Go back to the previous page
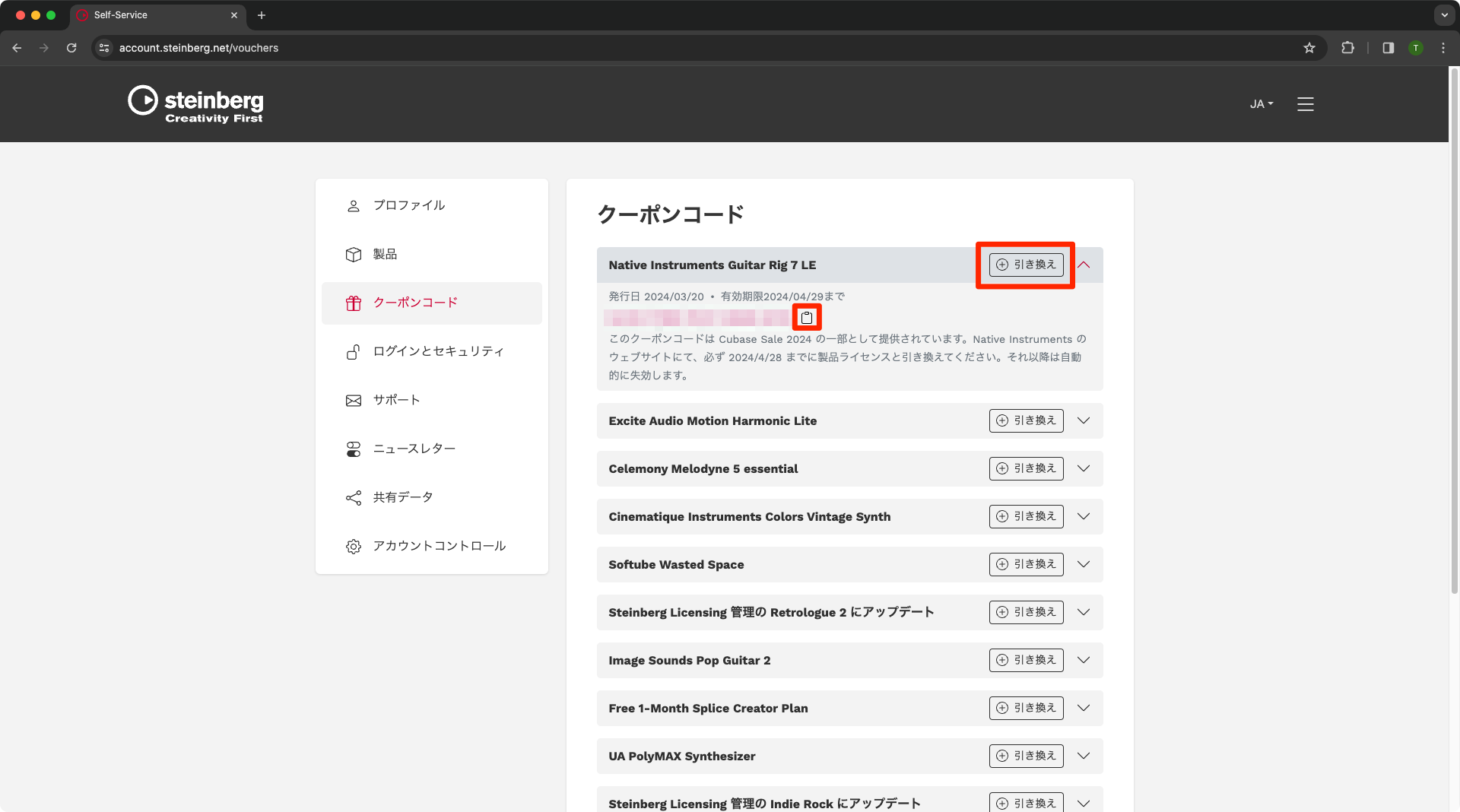Image resolution: width=1460 pixels, height=812 pixels. point(17,48)
